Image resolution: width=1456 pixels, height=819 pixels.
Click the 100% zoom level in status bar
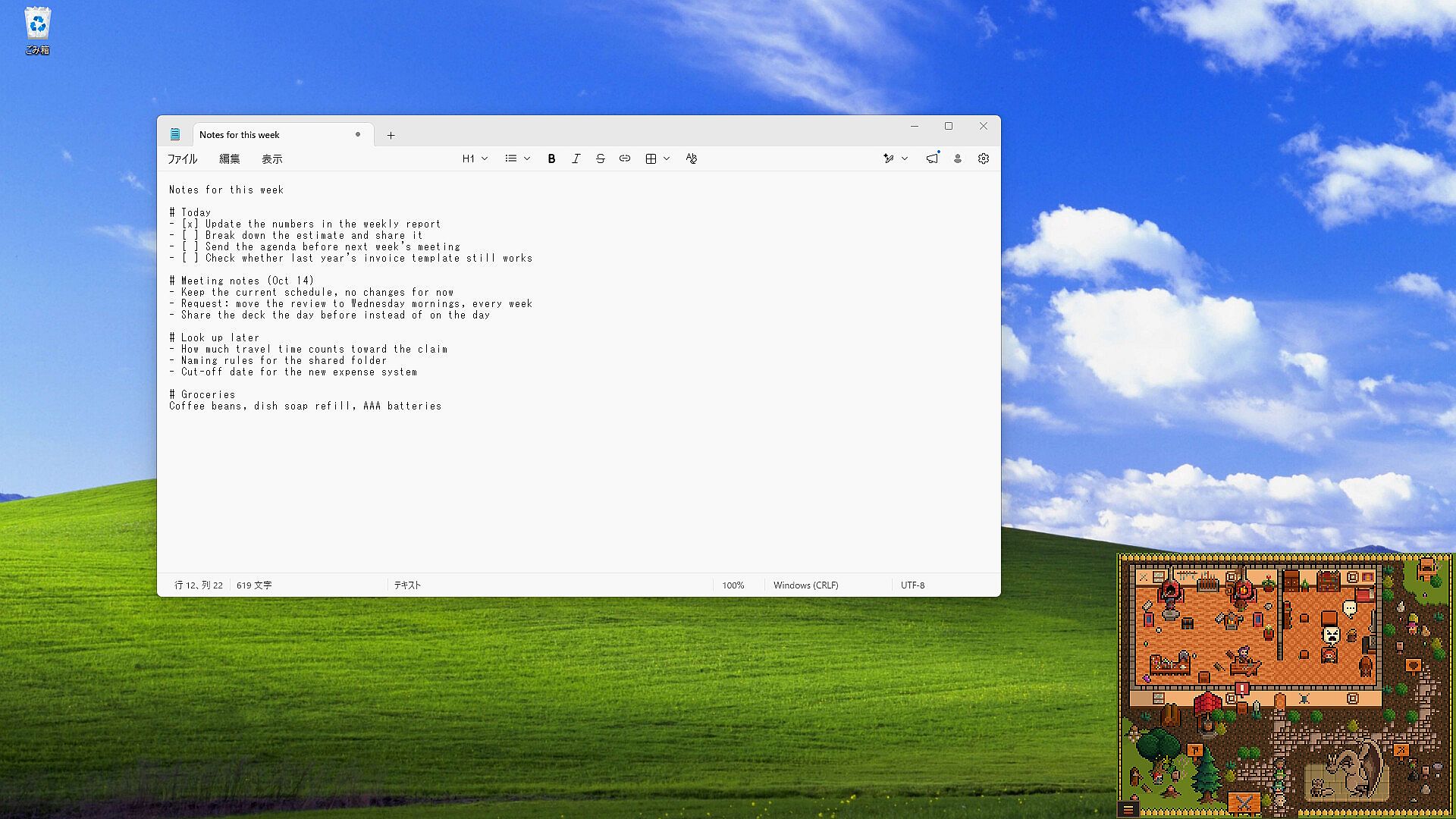733,585
